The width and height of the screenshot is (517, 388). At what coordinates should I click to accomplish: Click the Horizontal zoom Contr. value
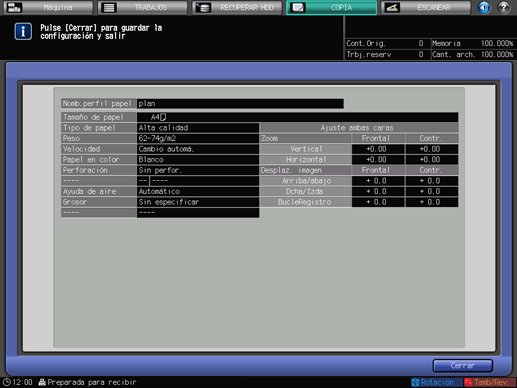(432, 160)
